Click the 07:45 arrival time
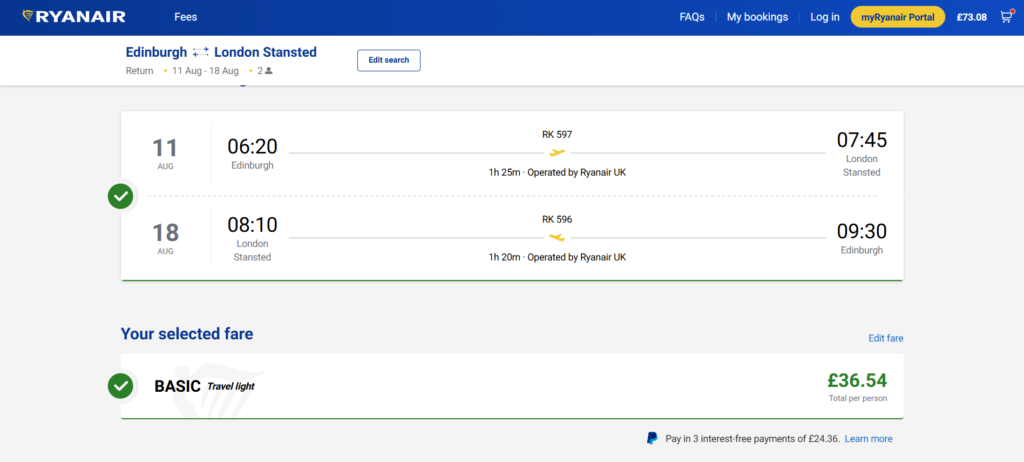This screenshot has width=1024, height=462. point(862,140)
